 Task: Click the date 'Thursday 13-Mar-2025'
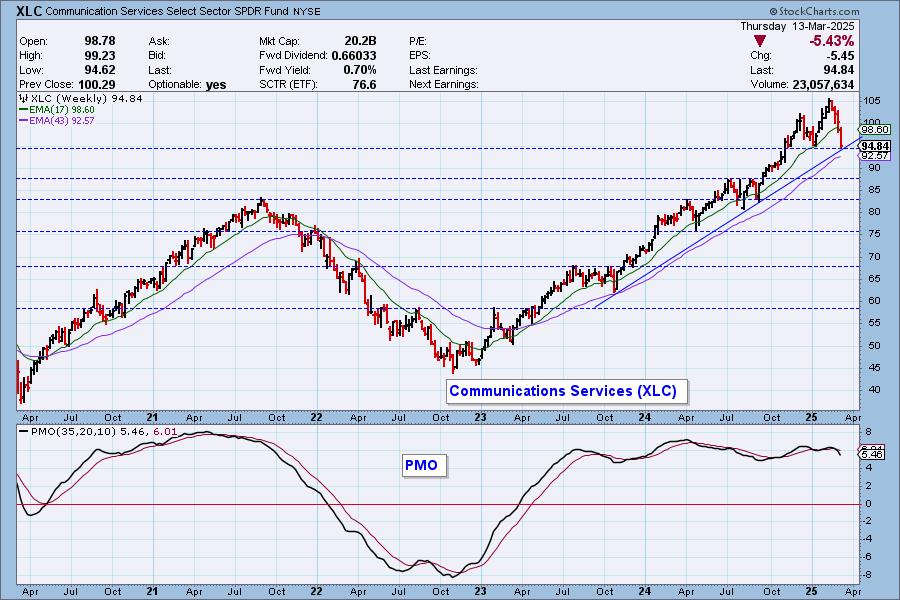797,26
